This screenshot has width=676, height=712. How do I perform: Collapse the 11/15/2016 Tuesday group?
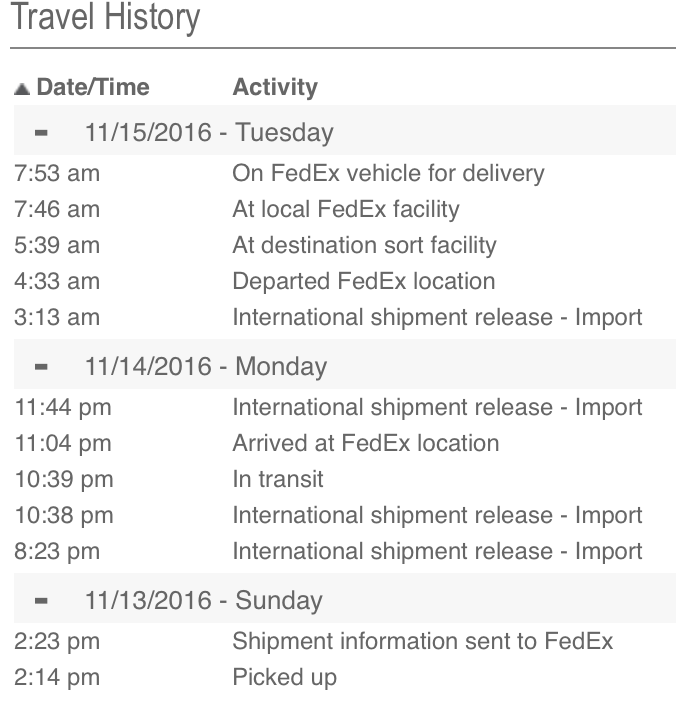pos(41,133)
